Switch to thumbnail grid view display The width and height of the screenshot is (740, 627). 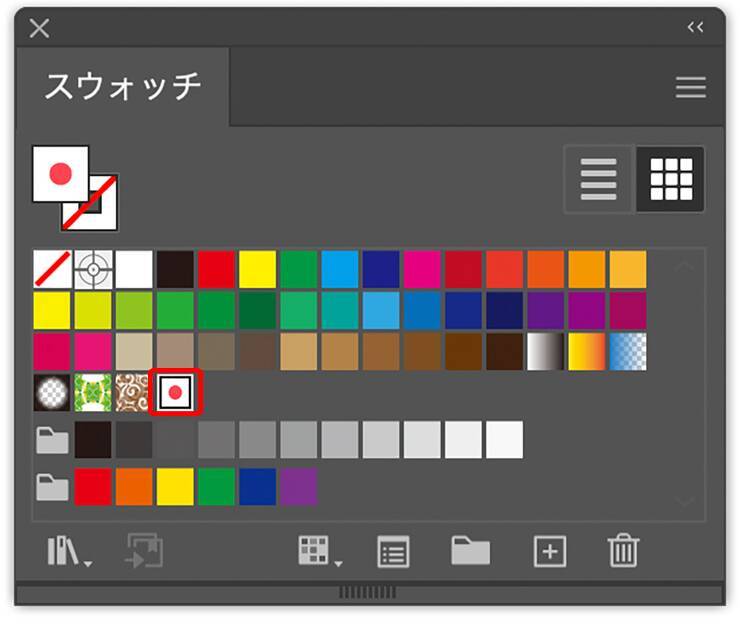click(x=671, y=179)
